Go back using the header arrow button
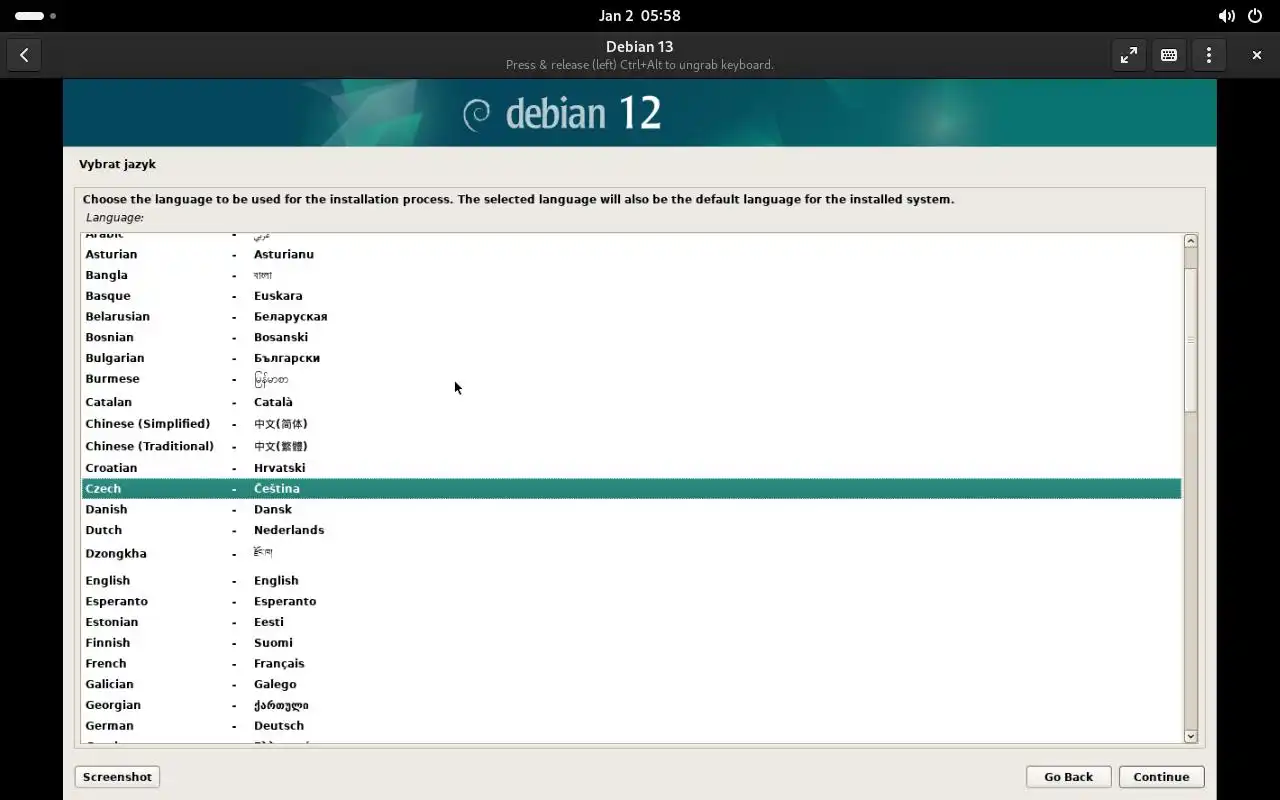 tap(24, 55)
